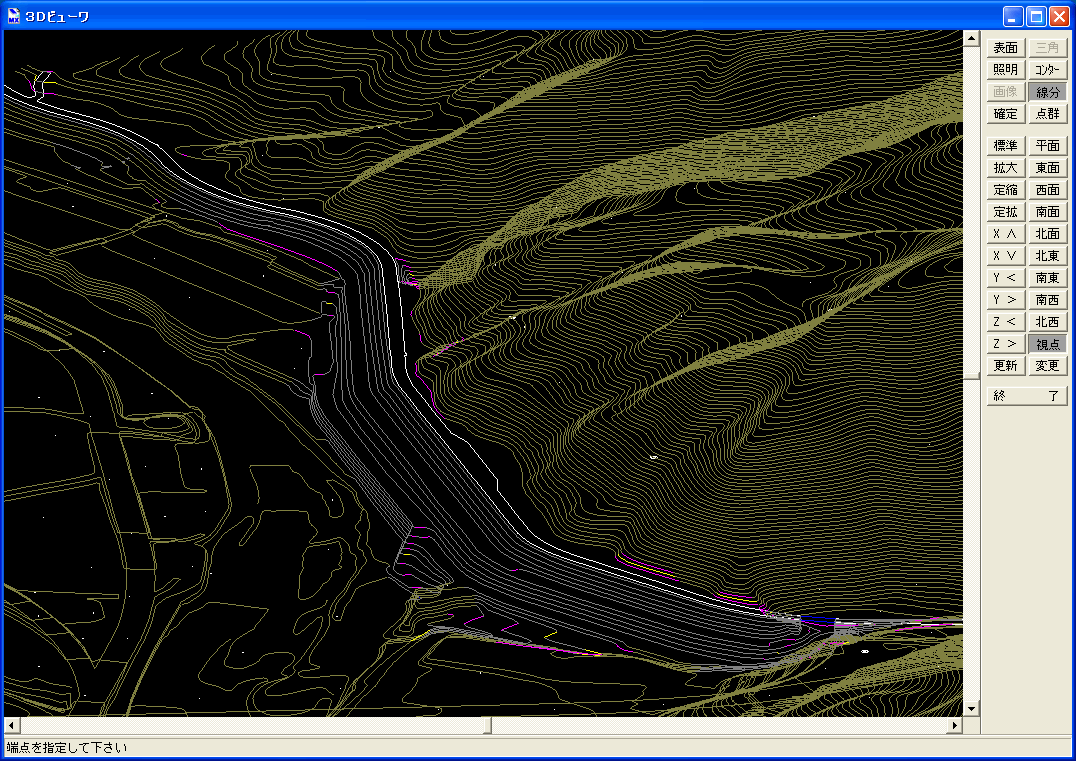
Task: Switch to the 北東 (northeast) view
Action: pos(1048,255)
